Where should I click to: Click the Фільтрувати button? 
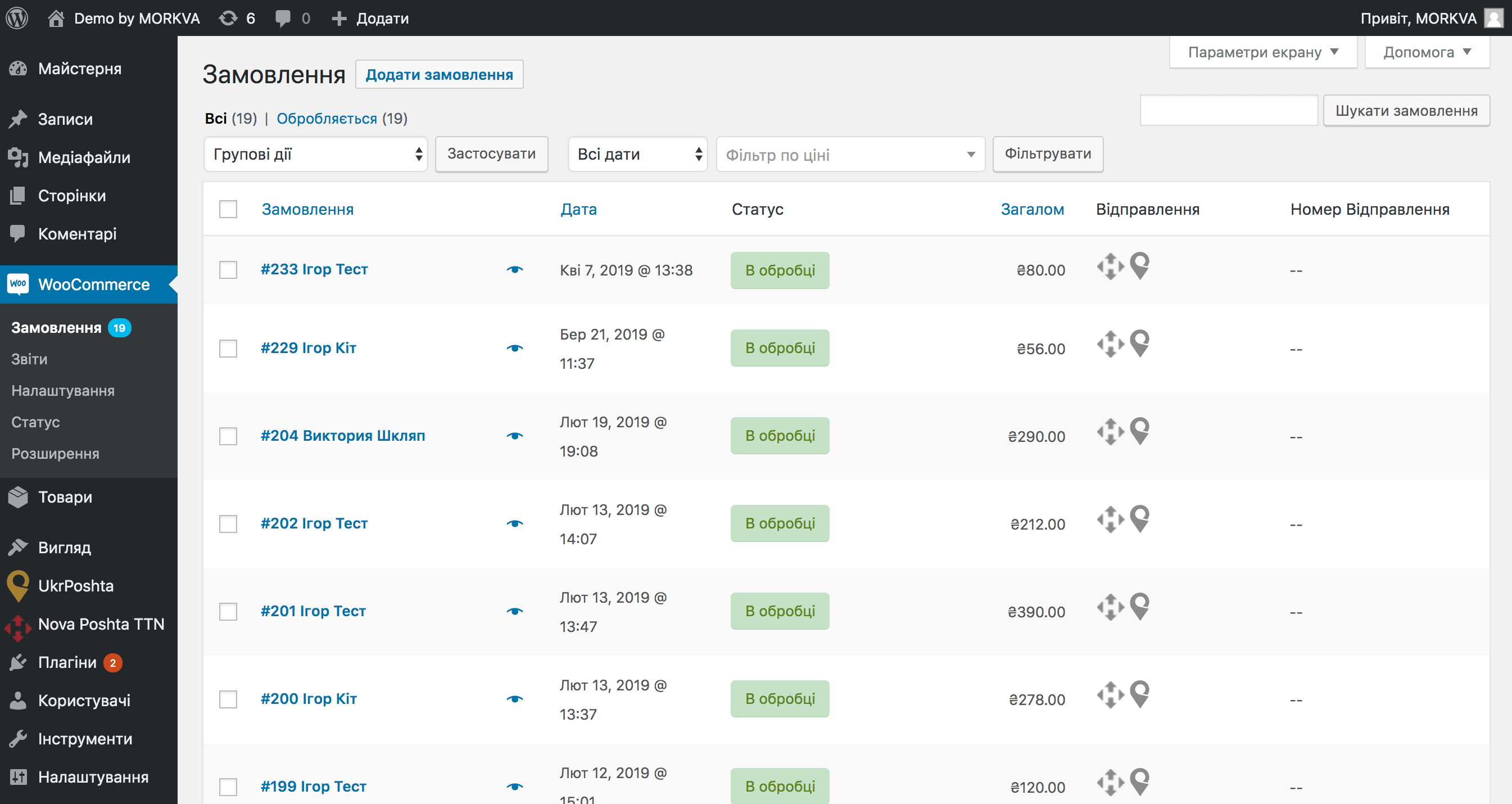[1048, 154]
